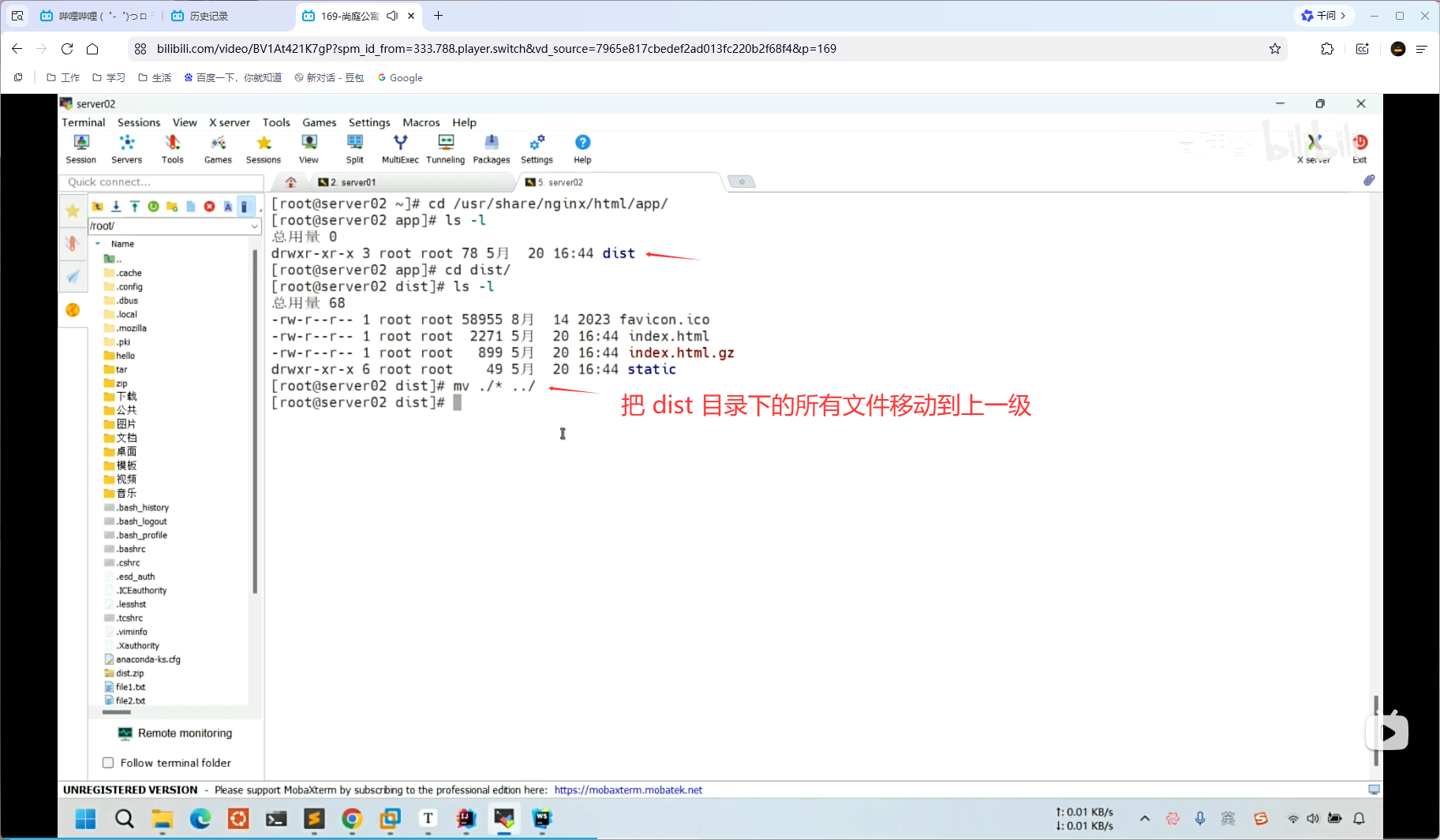Open the Help menu in menu bar

click(464, 122)
